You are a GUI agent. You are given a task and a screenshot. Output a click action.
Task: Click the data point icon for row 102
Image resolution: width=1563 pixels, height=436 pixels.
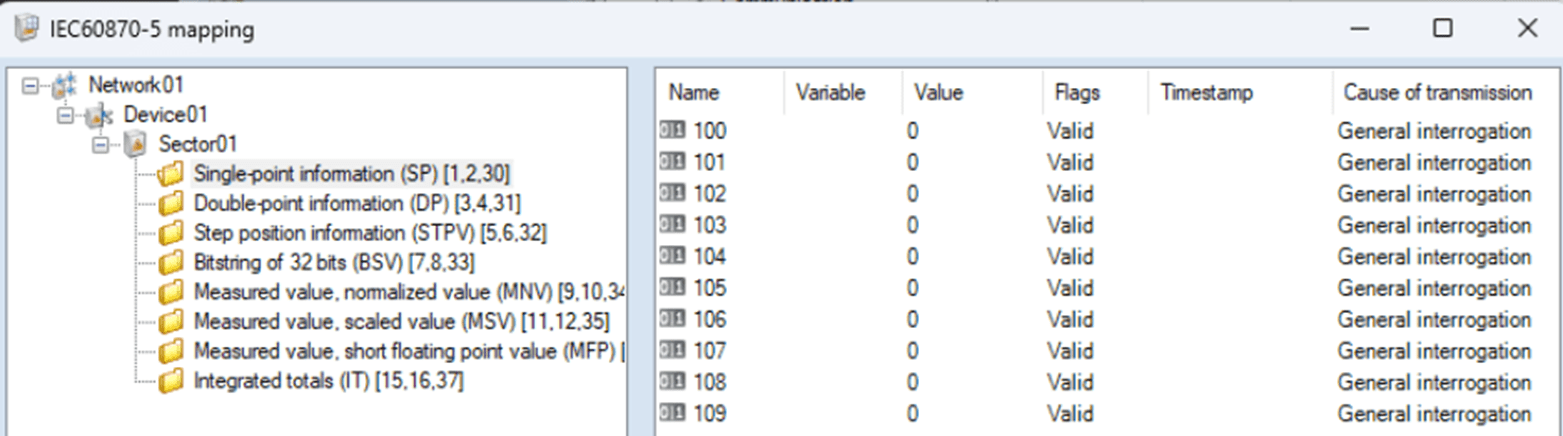[672, 193]
